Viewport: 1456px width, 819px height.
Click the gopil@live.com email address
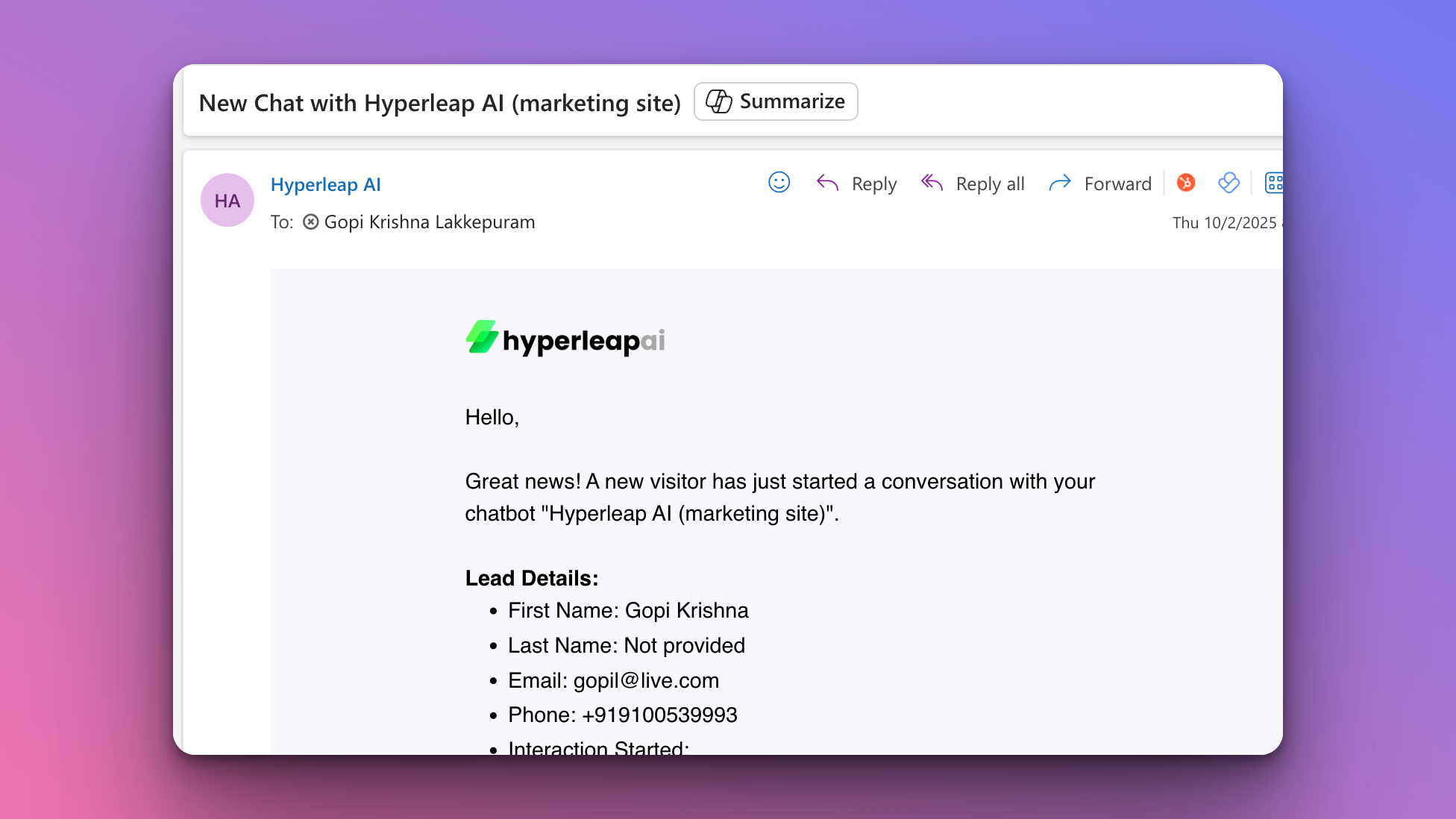(646, 680)
